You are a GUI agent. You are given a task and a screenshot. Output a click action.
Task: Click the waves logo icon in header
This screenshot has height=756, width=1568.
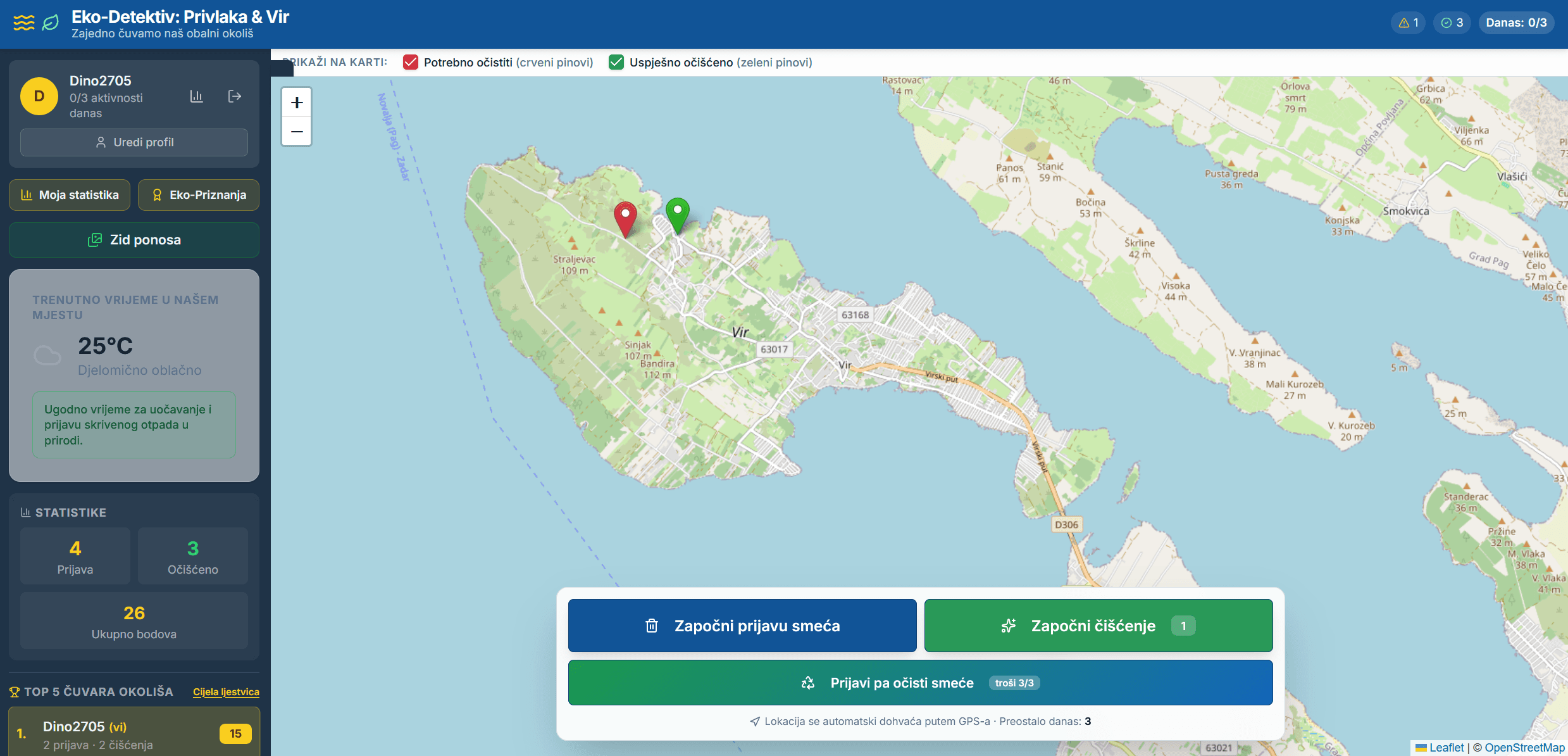pyautogui.click(x=24, y=23)
